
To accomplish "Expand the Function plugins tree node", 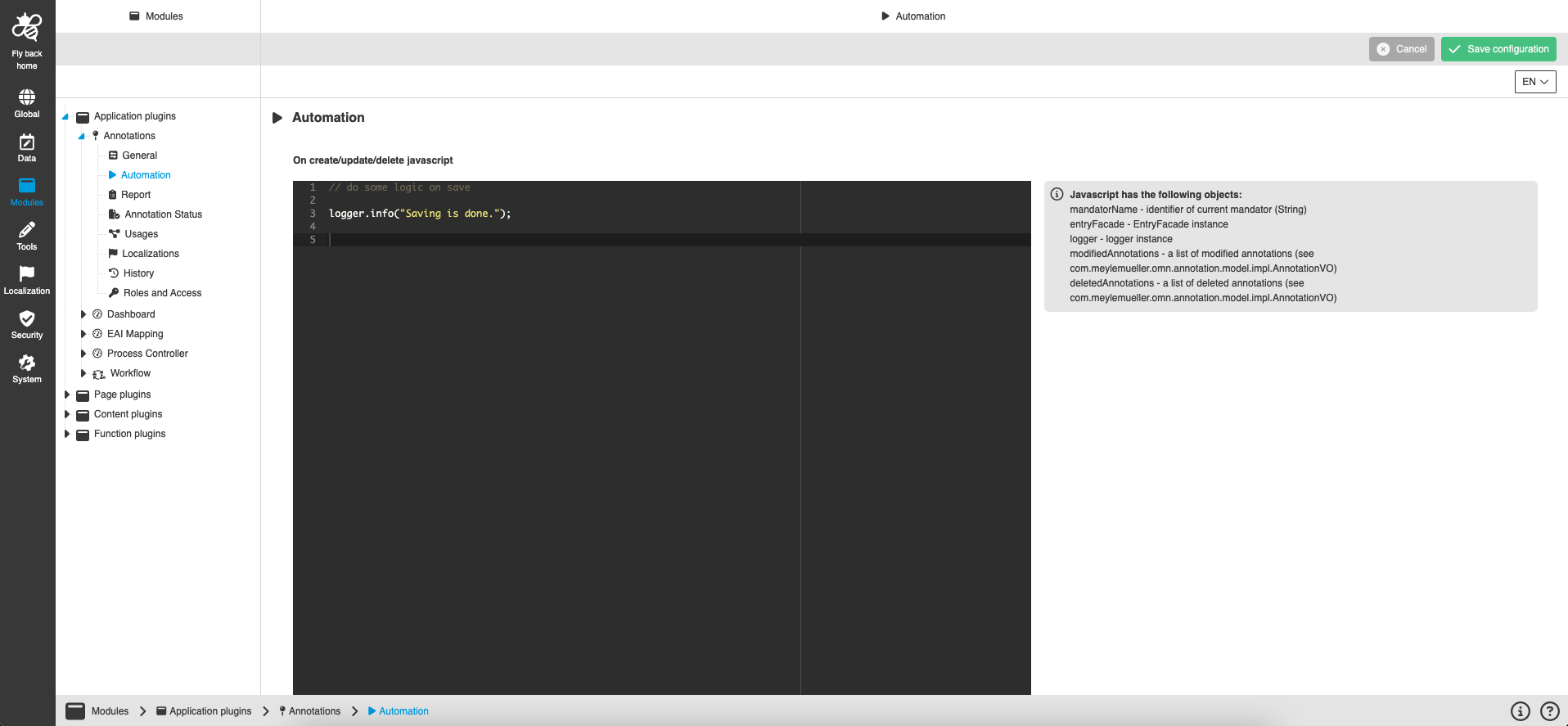I will click(x=67, y=434).
